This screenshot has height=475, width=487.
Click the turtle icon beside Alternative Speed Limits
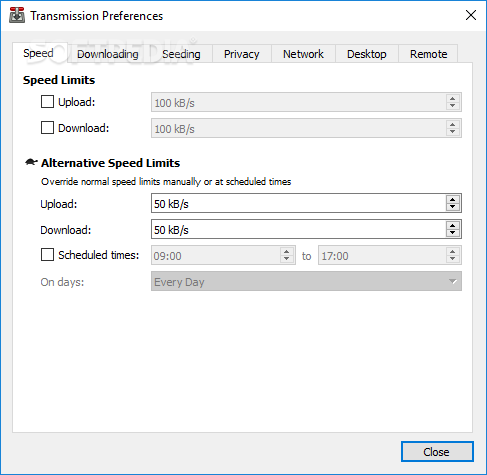coord(31,162)
